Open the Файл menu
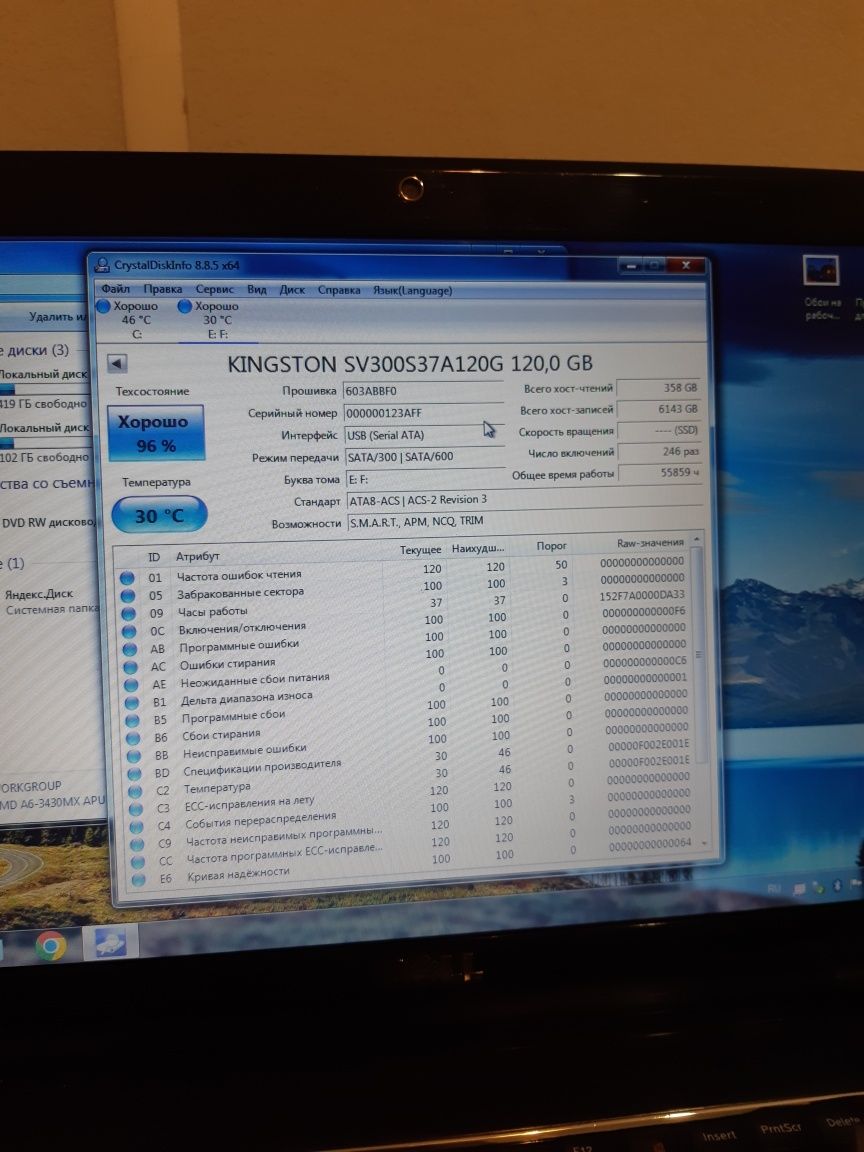Image resolution: width=864 pixels, height=1152 pixels. click(115, 289)
